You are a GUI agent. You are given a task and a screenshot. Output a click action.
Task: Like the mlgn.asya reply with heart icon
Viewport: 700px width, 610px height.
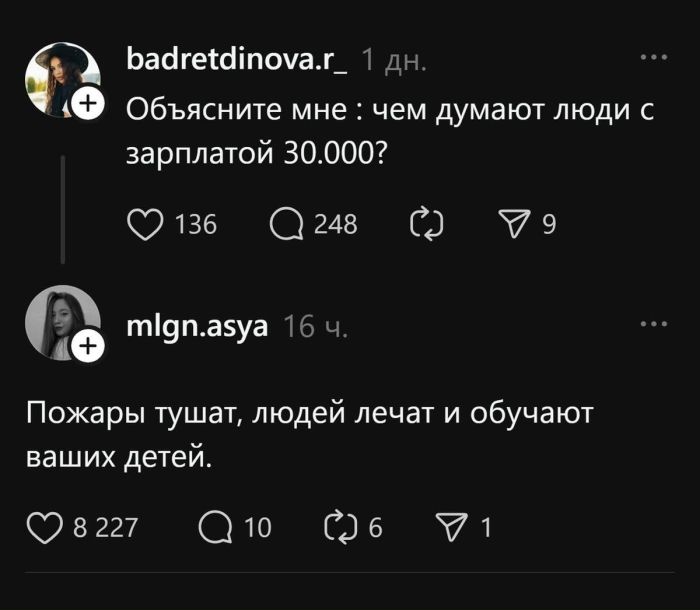[x=45, y=526]
